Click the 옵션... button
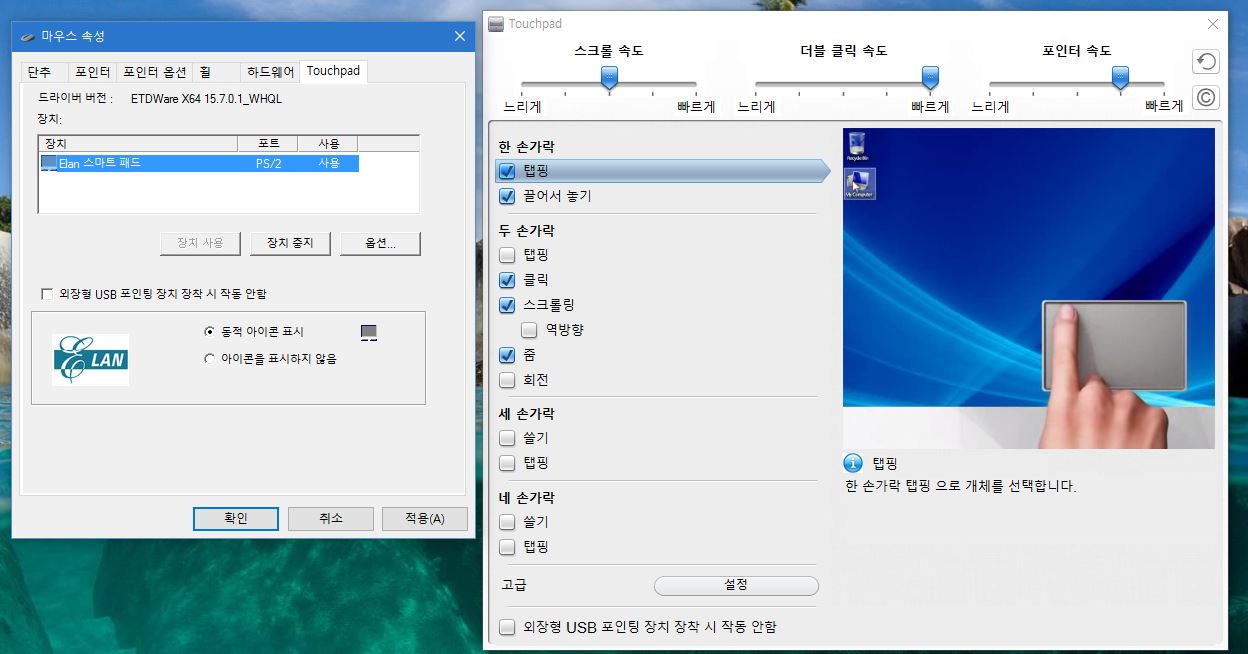Viewport: 1248px width, 654px height. tap(380, 243)
